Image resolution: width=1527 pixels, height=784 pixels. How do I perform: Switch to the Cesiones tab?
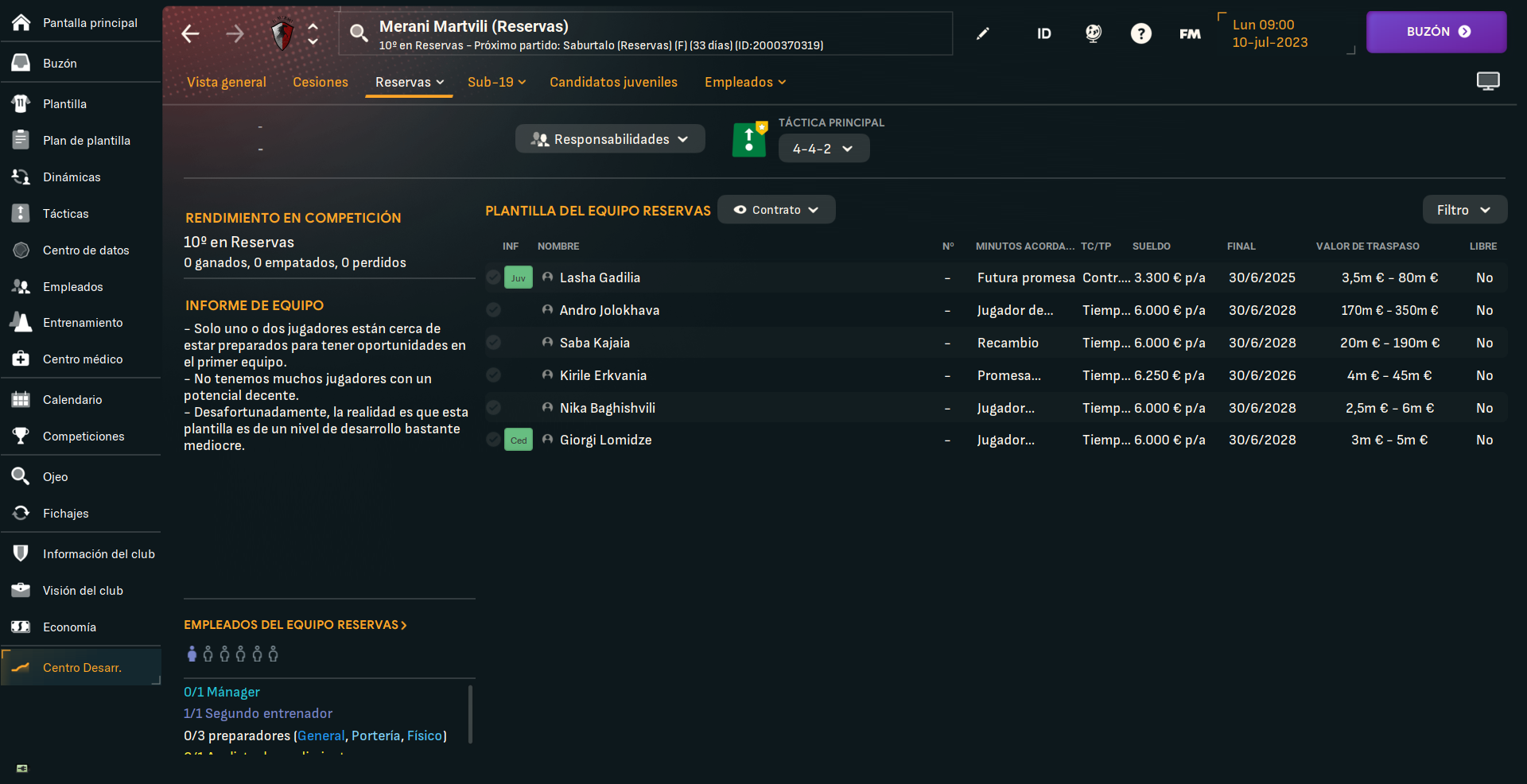click(x=321, y=82)
